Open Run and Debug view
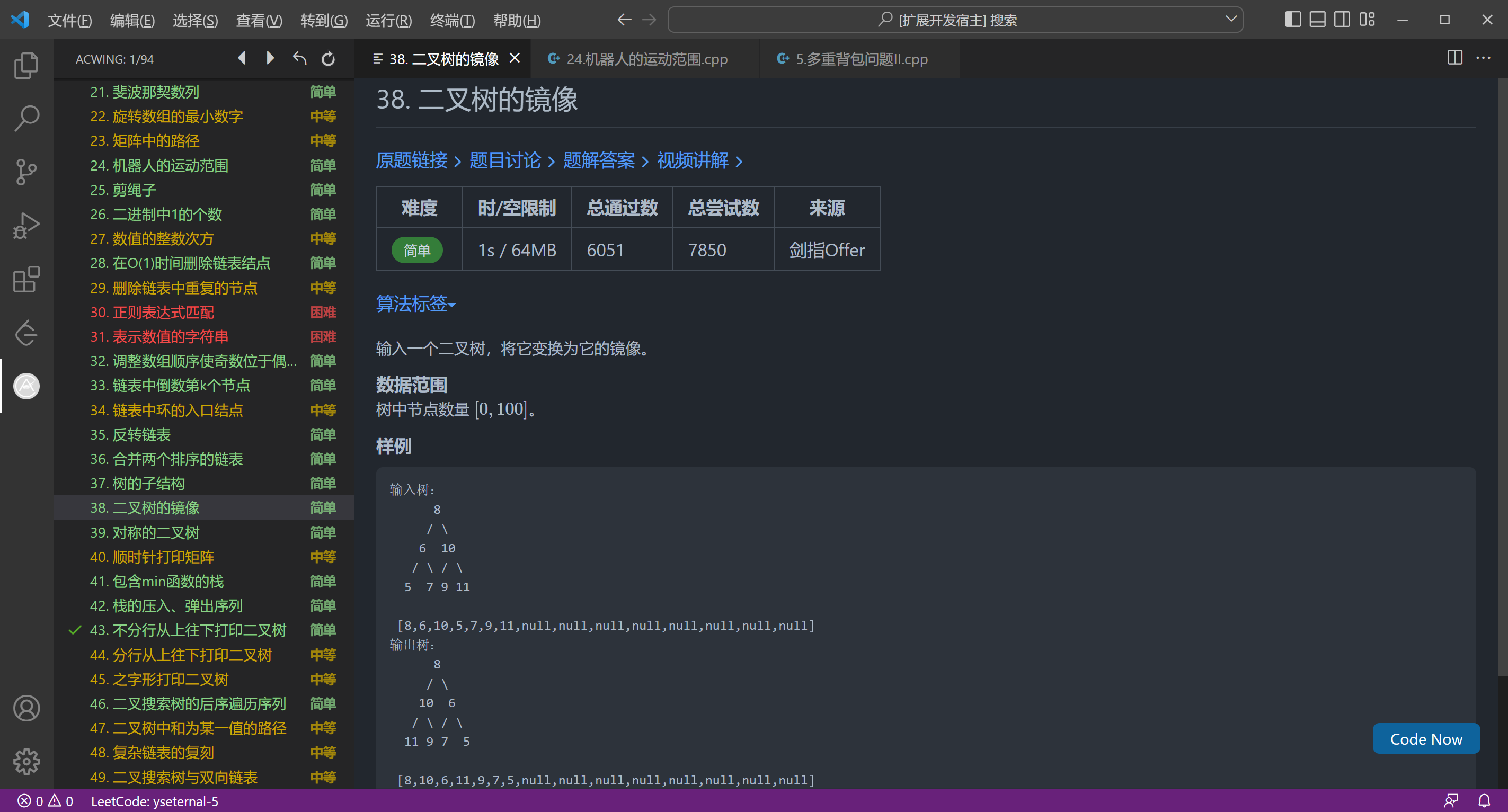This screenshot has height=812, width=1508. pyautogui.click(x=26, y=225)
